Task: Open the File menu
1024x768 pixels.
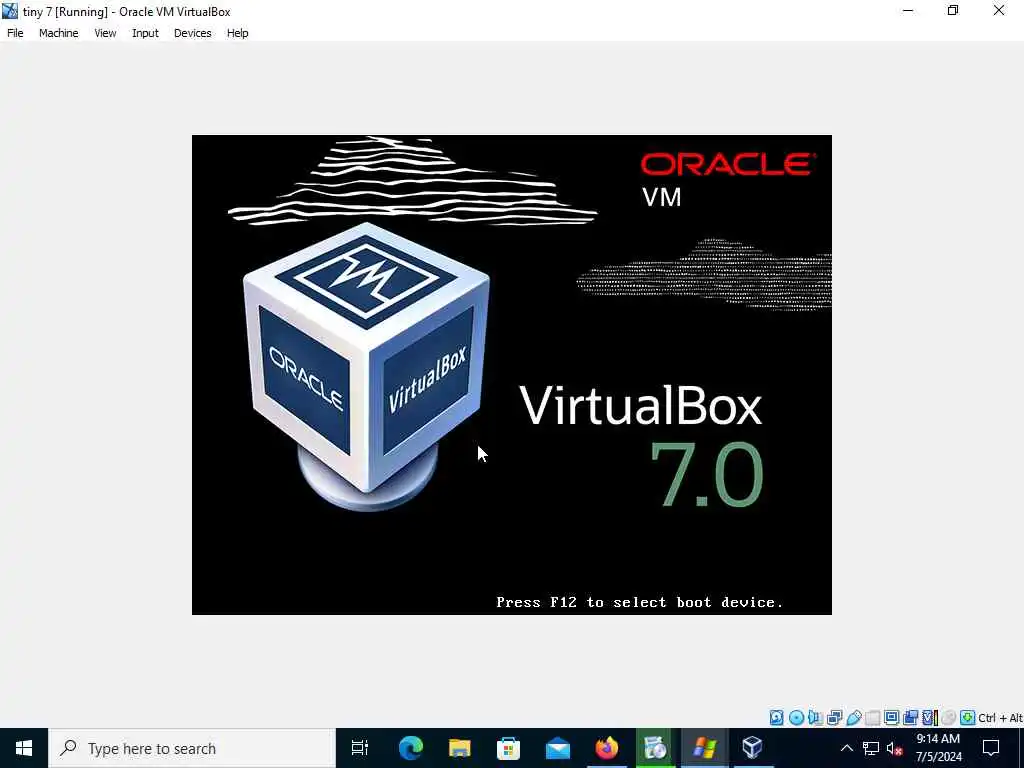Action: tap(15, 33)
